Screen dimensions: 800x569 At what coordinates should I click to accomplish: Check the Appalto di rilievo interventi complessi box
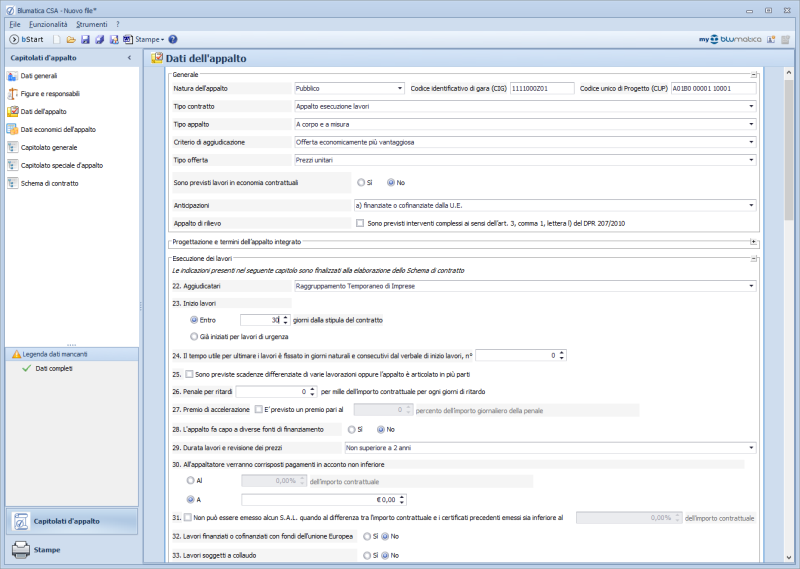point(360,224)
